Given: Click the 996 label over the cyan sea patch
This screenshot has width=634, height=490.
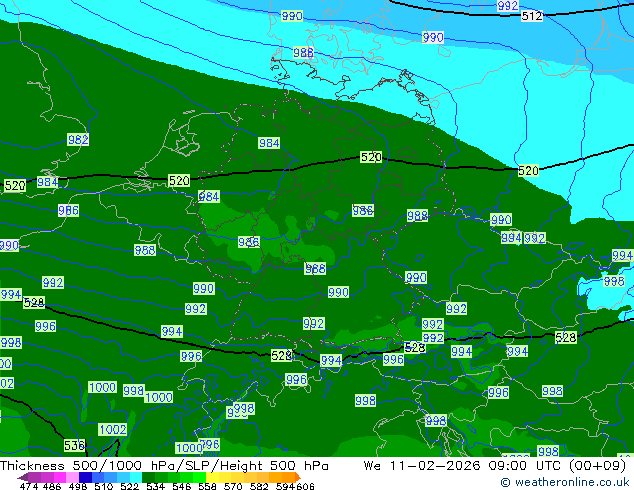Looking at the screenshot, I should (x=613, y=281).
